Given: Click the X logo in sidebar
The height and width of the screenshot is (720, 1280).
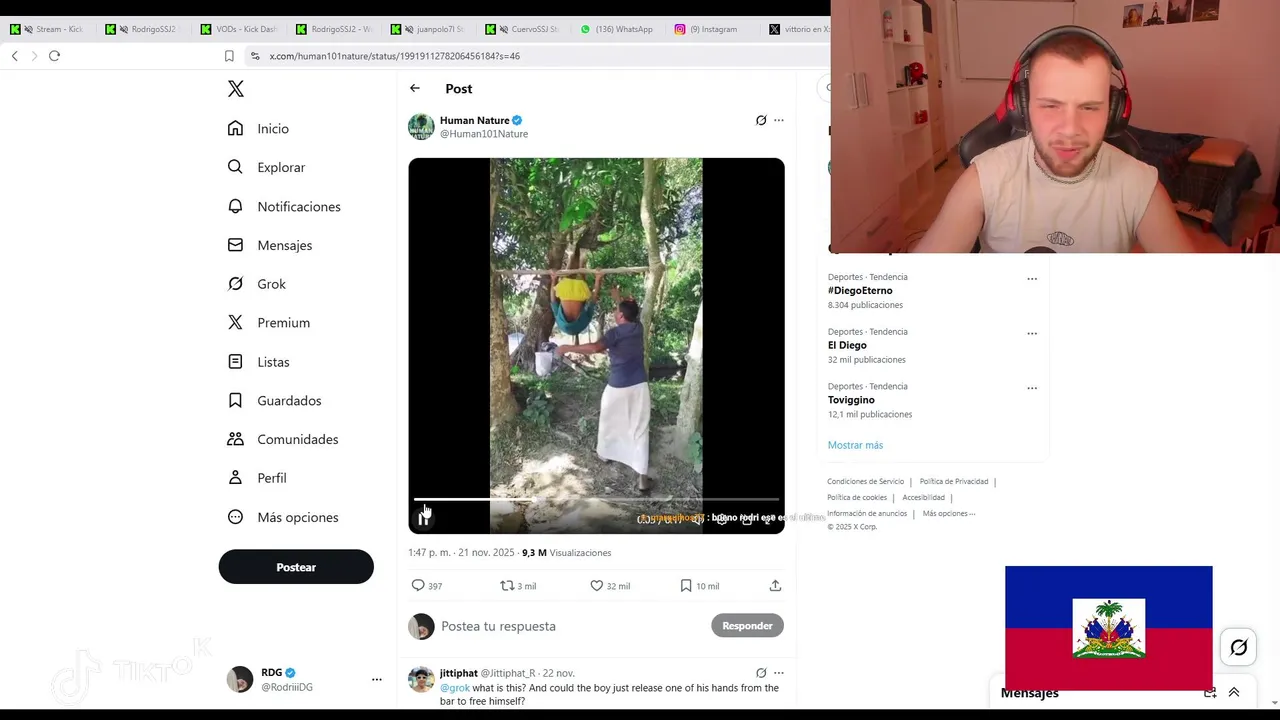Looking at the screenshot, I should pos(236,89).
